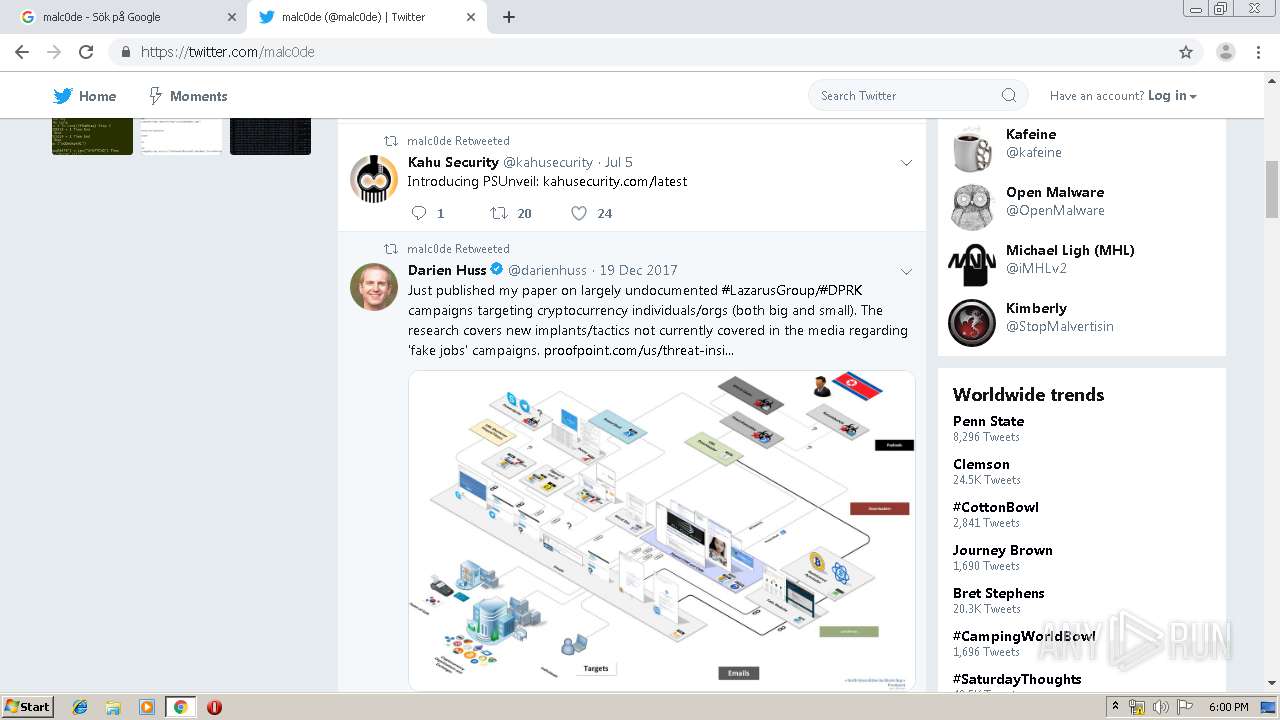
Task: Click the browser Forward arrow
Action: 54,52
